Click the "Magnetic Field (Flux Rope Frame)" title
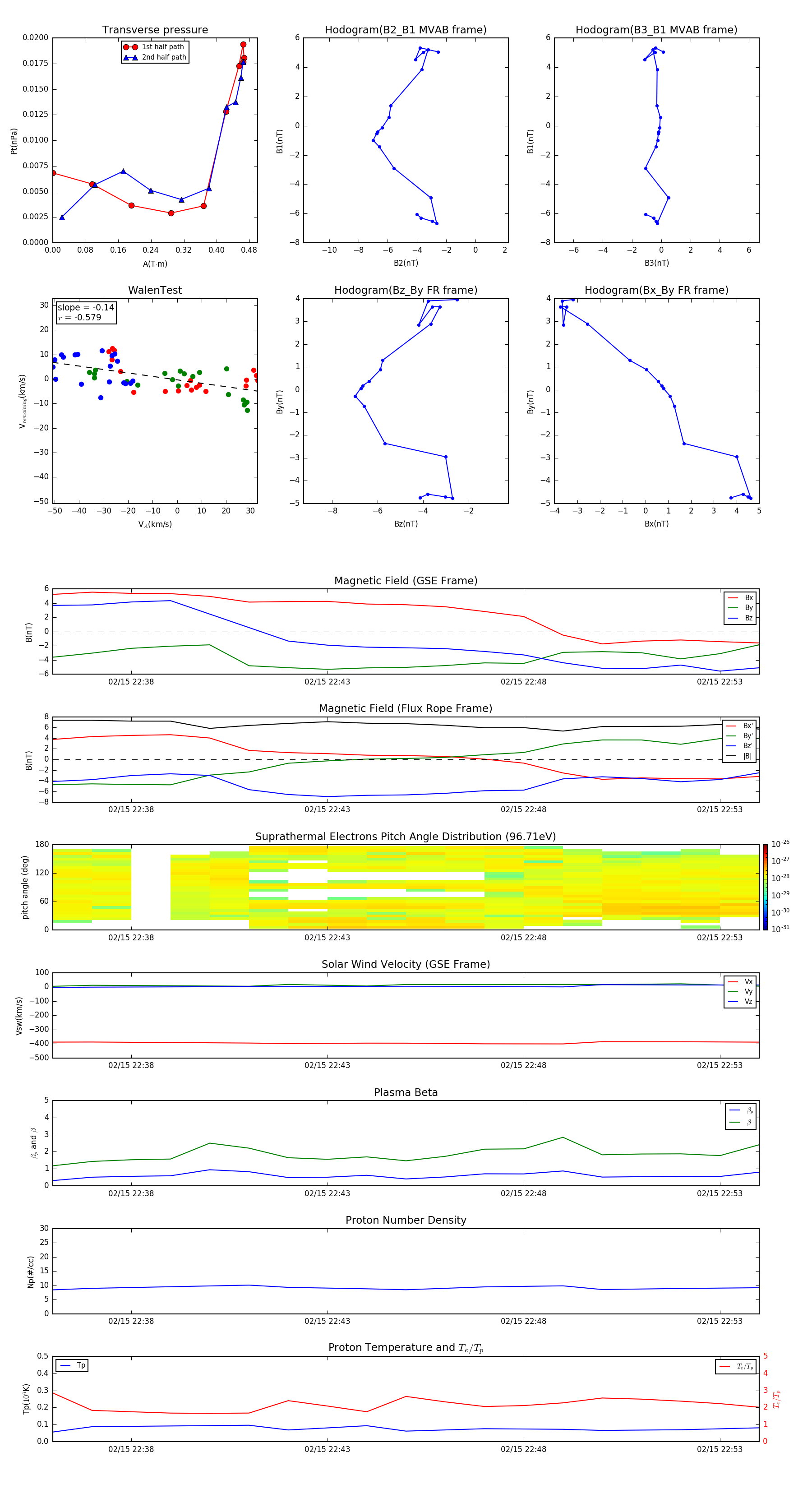Screen dimensions: 812x1489 pyautogui.click(x=406, y=709)
